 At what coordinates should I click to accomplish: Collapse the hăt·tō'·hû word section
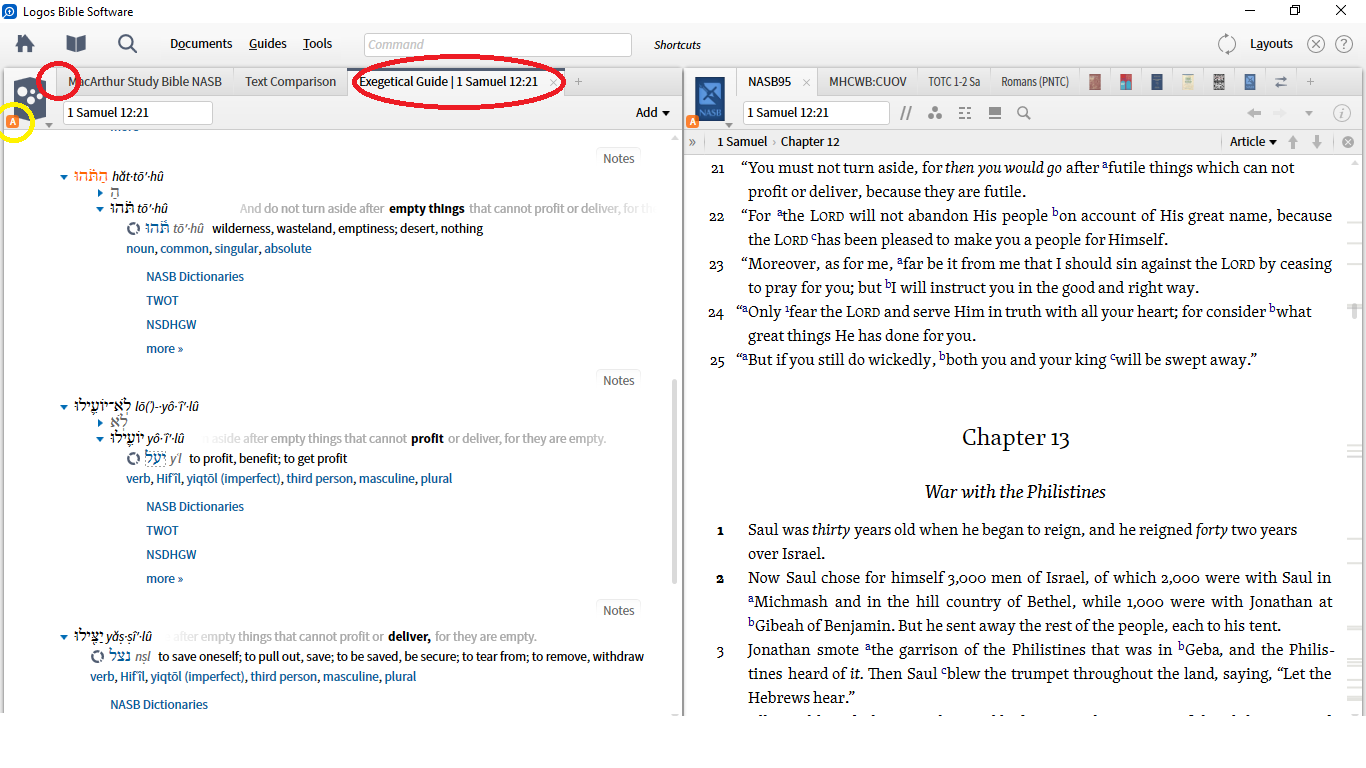coord(65,177)
